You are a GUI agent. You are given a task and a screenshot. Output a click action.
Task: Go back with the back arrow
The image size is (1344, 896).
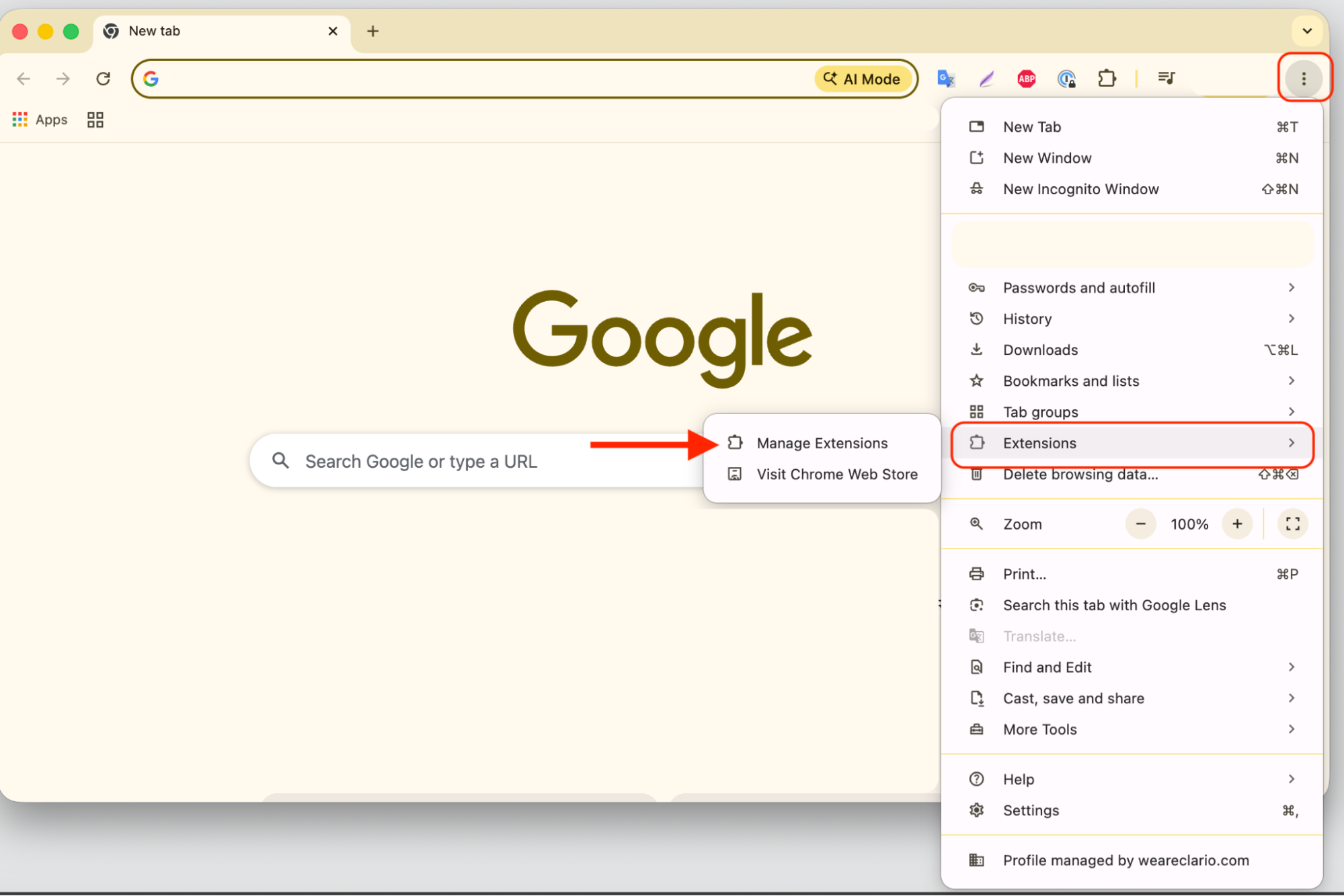pos(24,79)
